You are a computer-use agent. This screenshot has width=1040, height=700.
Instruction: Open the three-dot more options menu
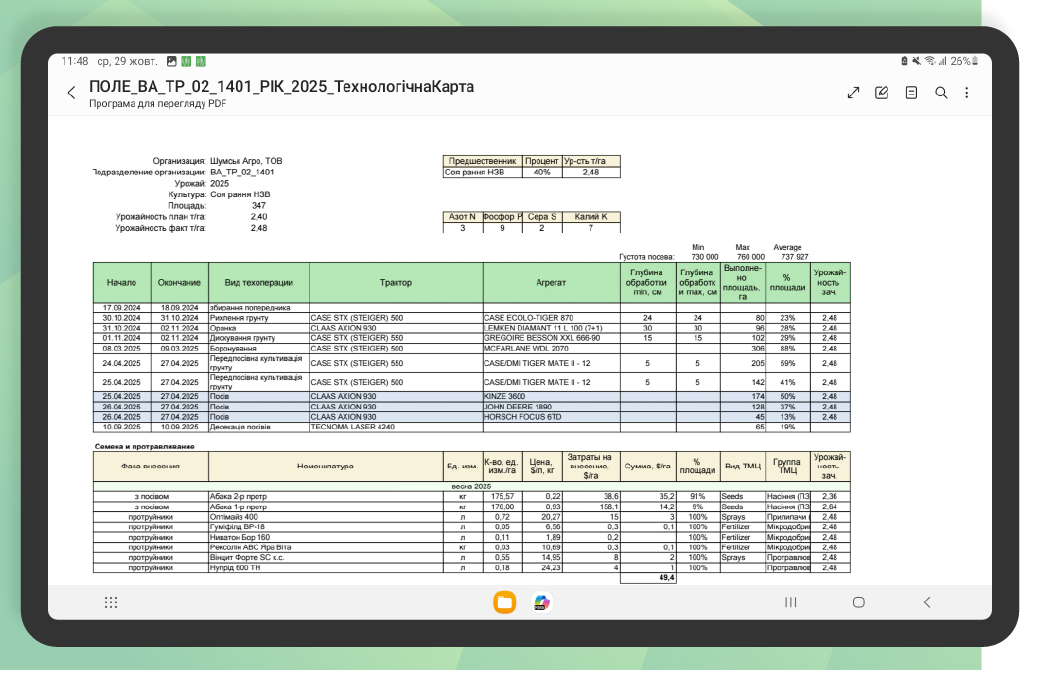[967, 93]
